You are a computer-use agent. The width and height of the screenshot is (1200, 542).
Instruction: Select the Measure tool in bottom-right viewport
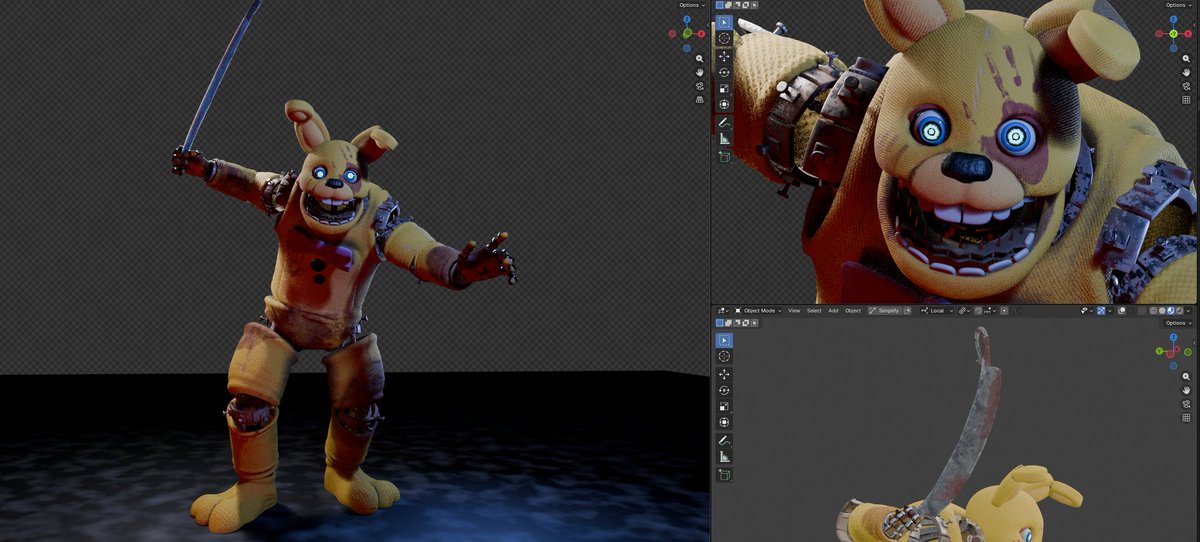pyautogui.click(x=724, y=457)
